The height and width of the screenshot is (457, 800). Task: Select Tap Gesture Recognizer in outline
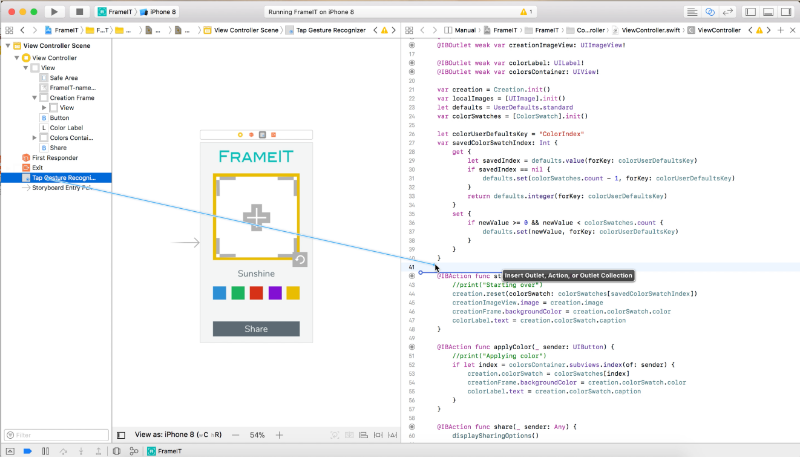coord(56,177)
